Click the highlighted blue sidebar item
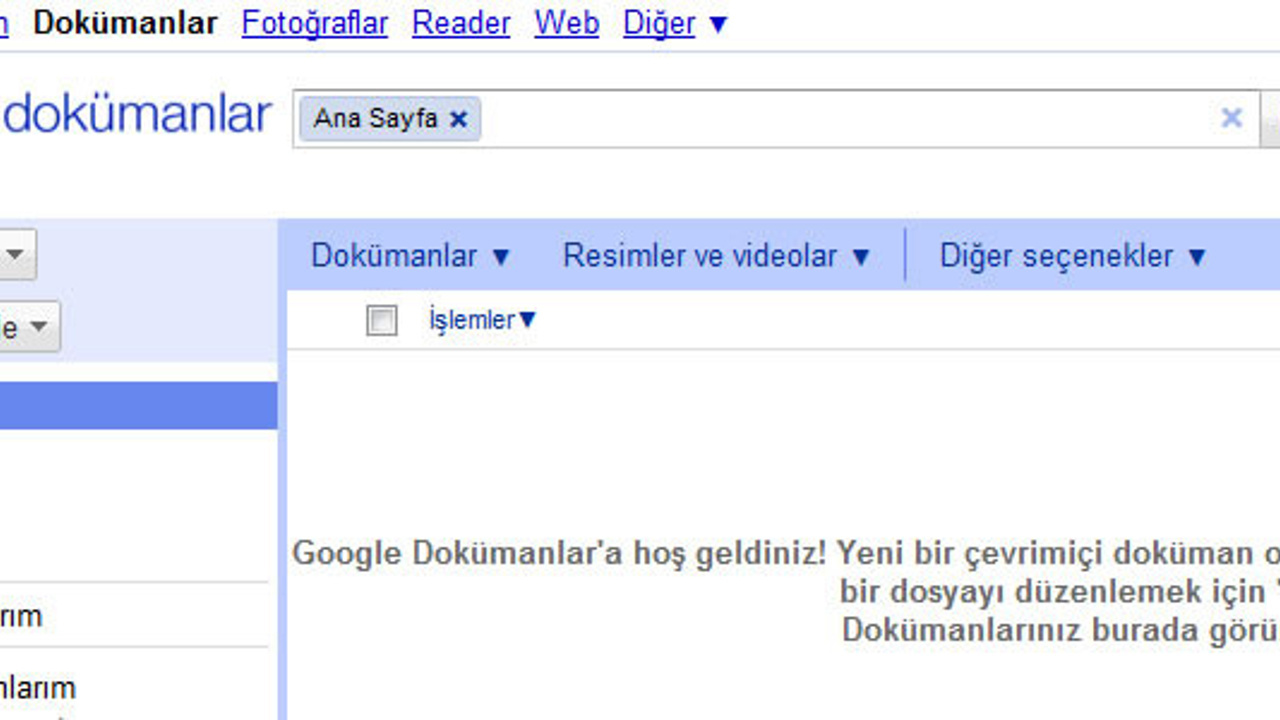This screenshot has width=1280, height=720. point(138,405)
